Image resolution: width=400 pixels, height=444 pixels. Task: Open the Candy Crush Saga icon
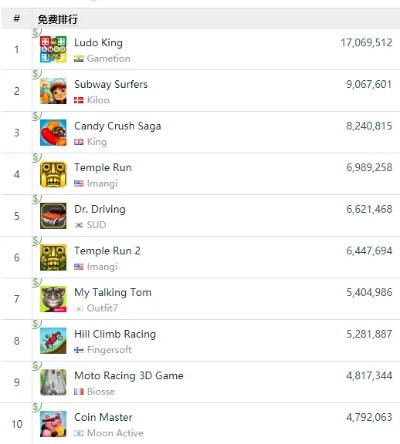(53, 133)
